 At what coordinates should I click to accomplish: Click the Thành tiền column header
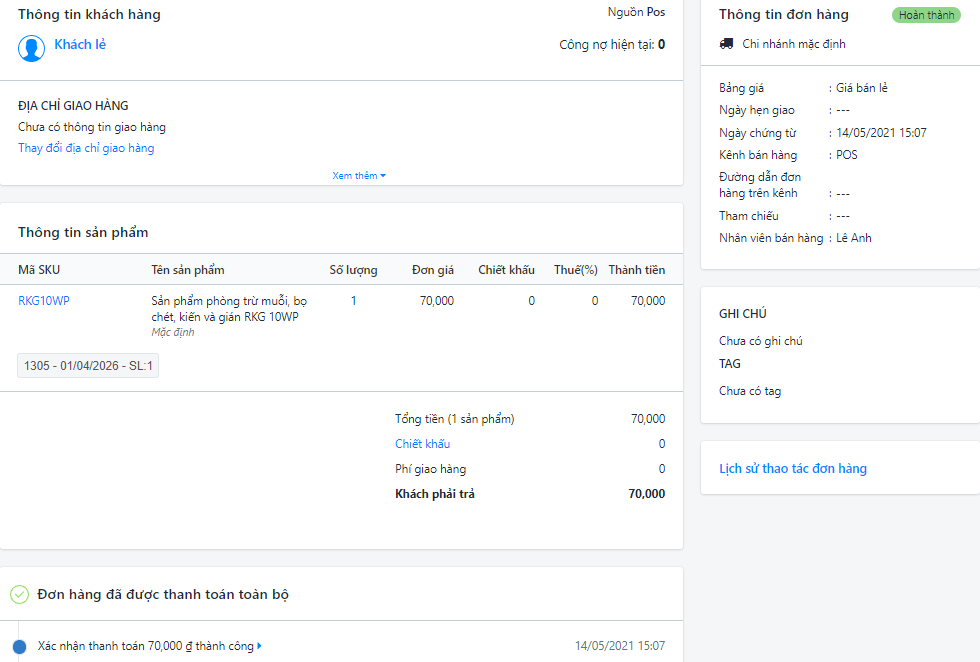(637, 270)
